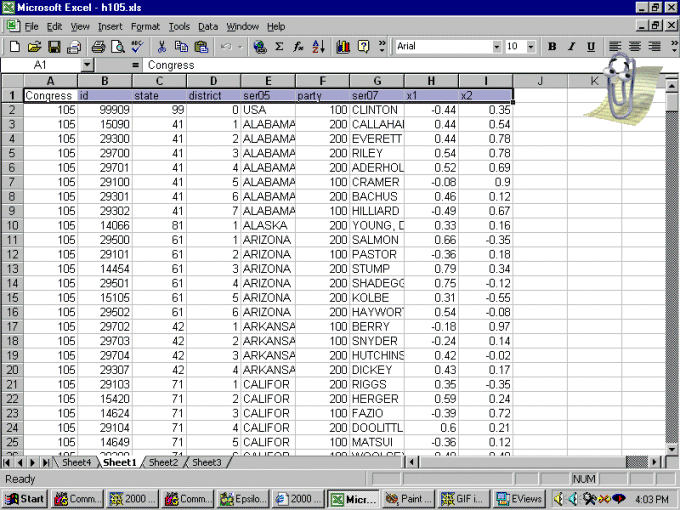The height and width of the screenshot is (510, 680).
Task: Click the AutoSum sigma icon
Action: pos(279,47)
